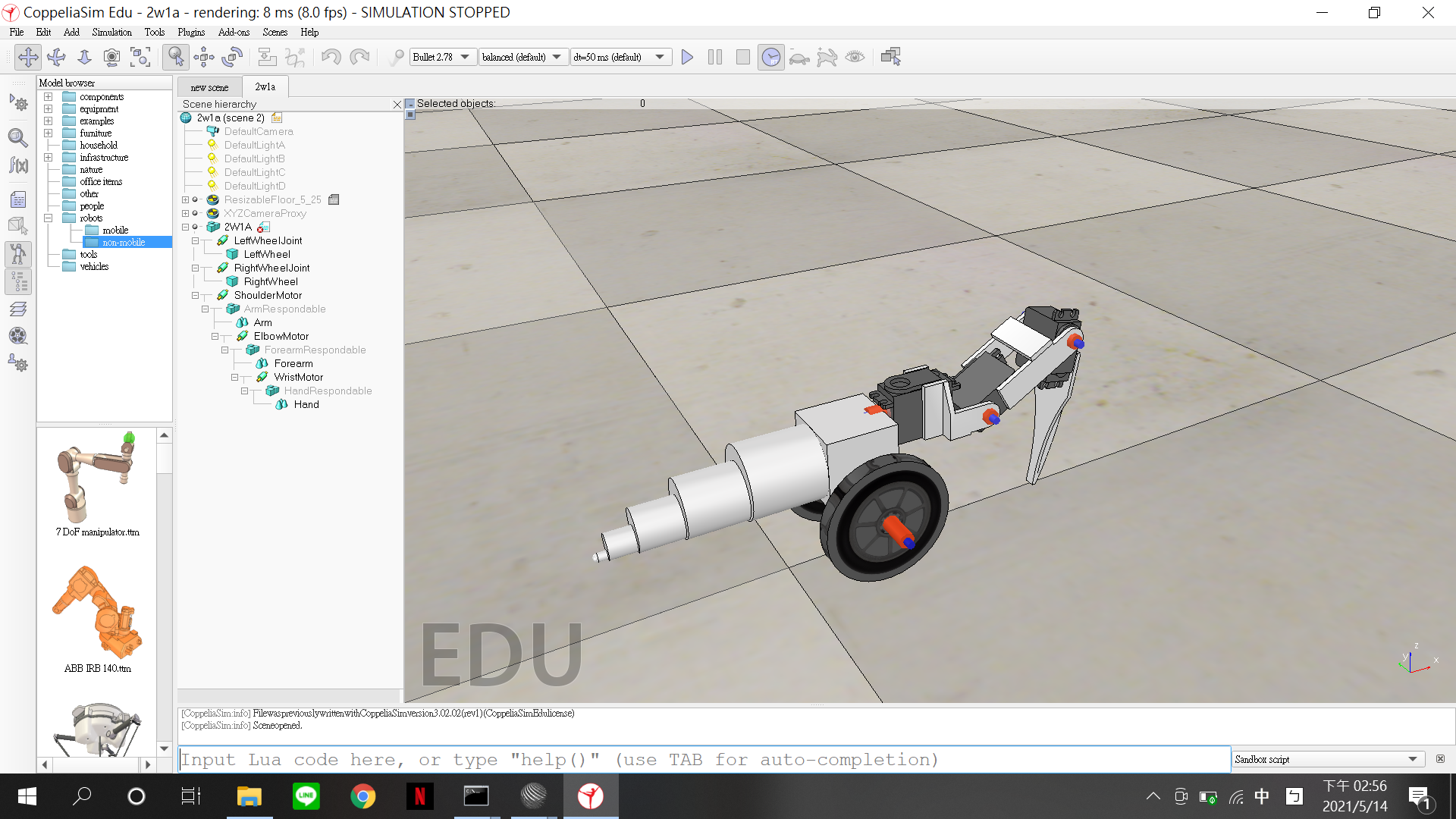Slow down simulation with turtle icon
This screenshot has height=819, width=1456.
click(799, 57)
